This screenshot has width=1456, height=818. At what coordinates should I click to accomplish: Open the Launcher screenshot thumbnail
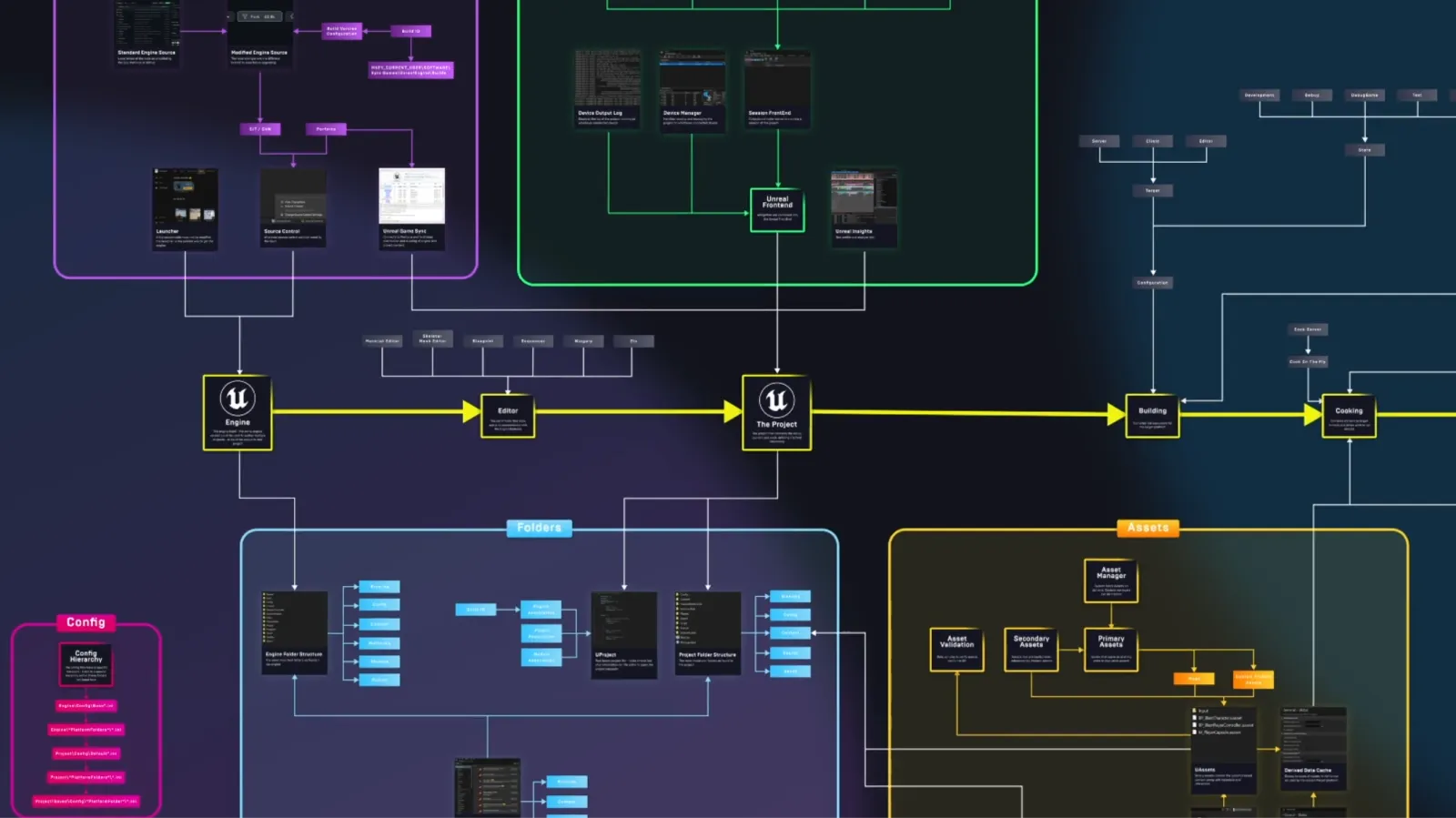point(185,197)
